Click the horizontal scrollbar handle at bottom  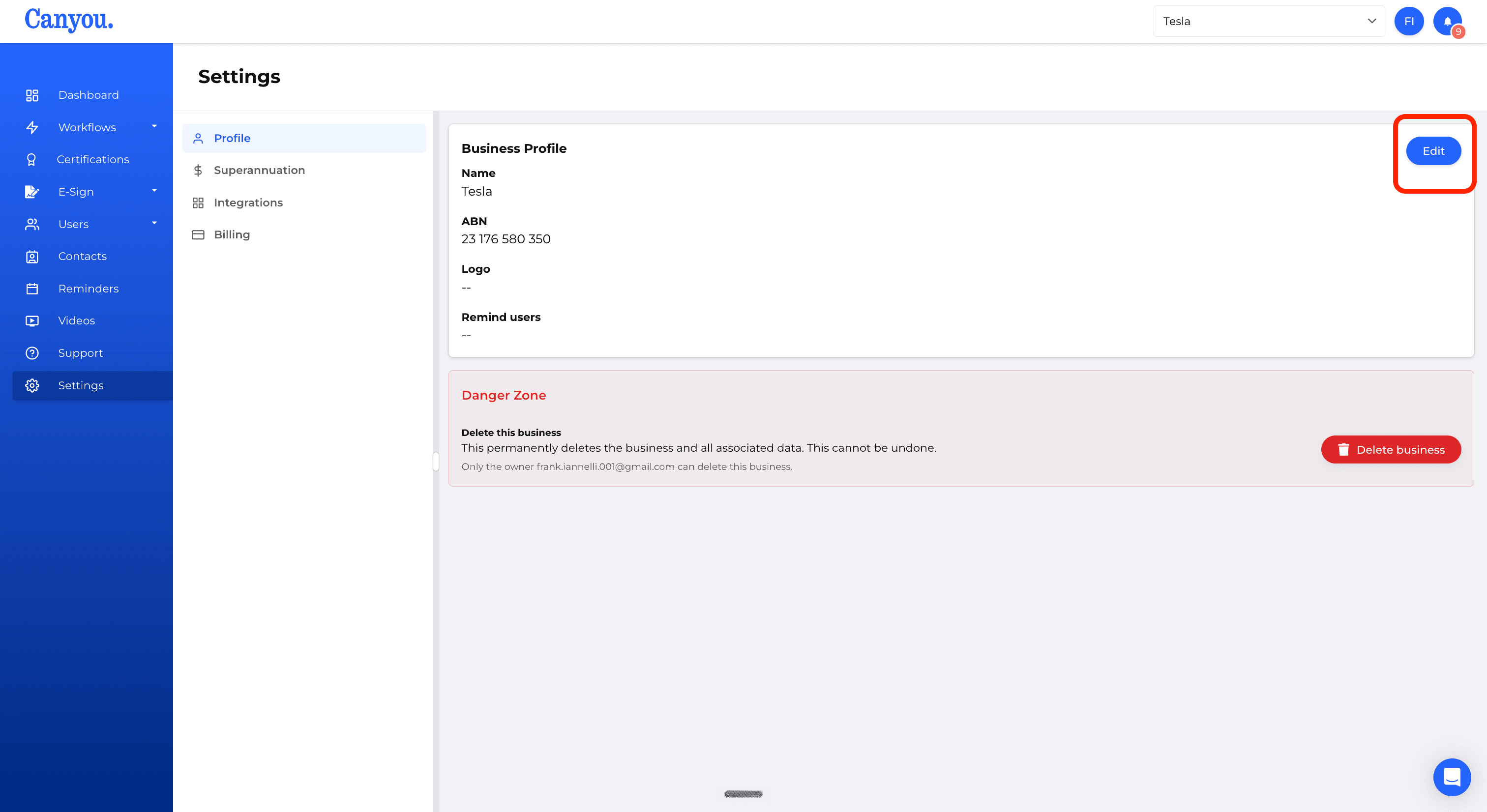(x=743, y=795)
